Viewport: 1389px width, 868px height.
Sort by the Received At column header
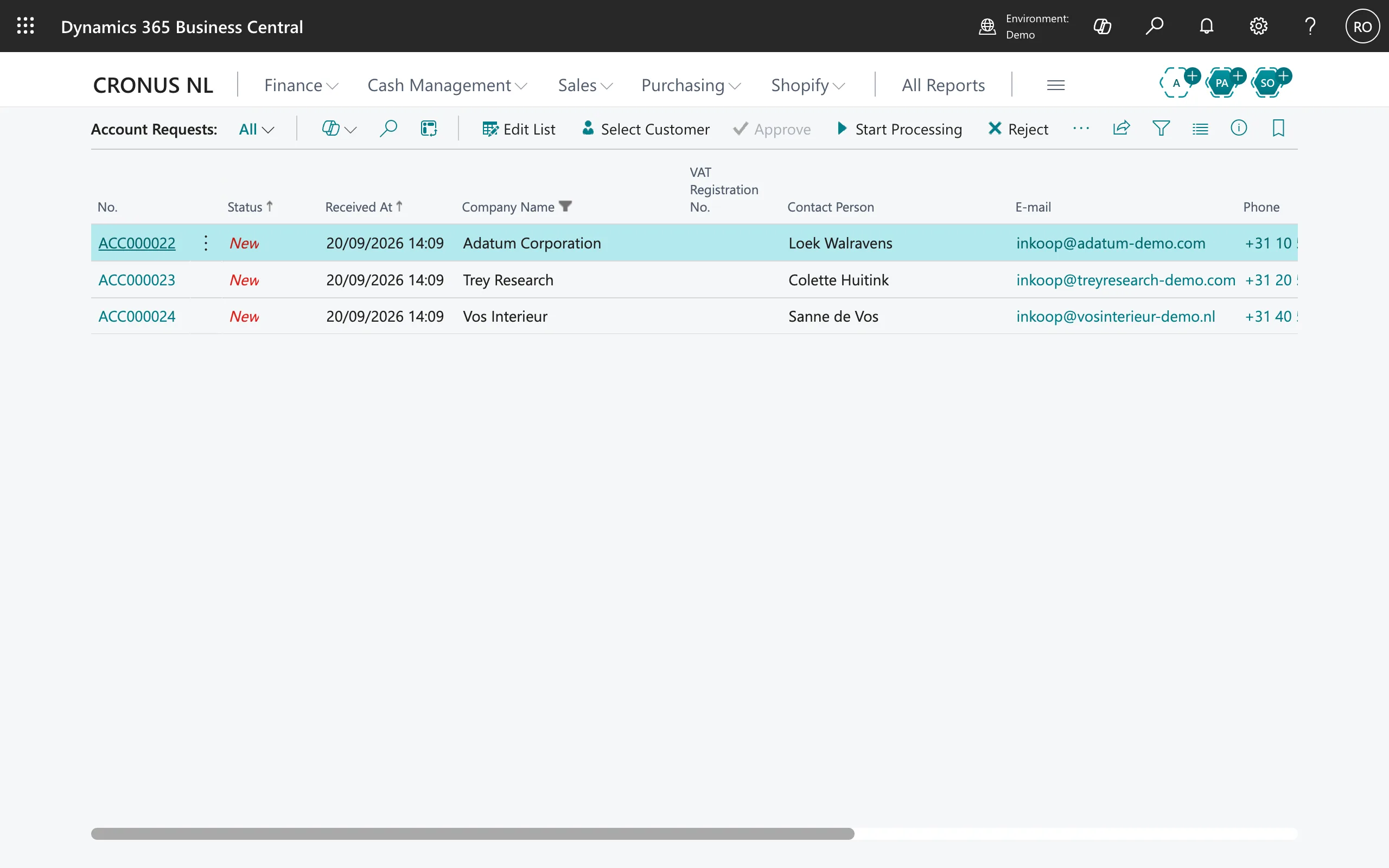click(364, 207)
